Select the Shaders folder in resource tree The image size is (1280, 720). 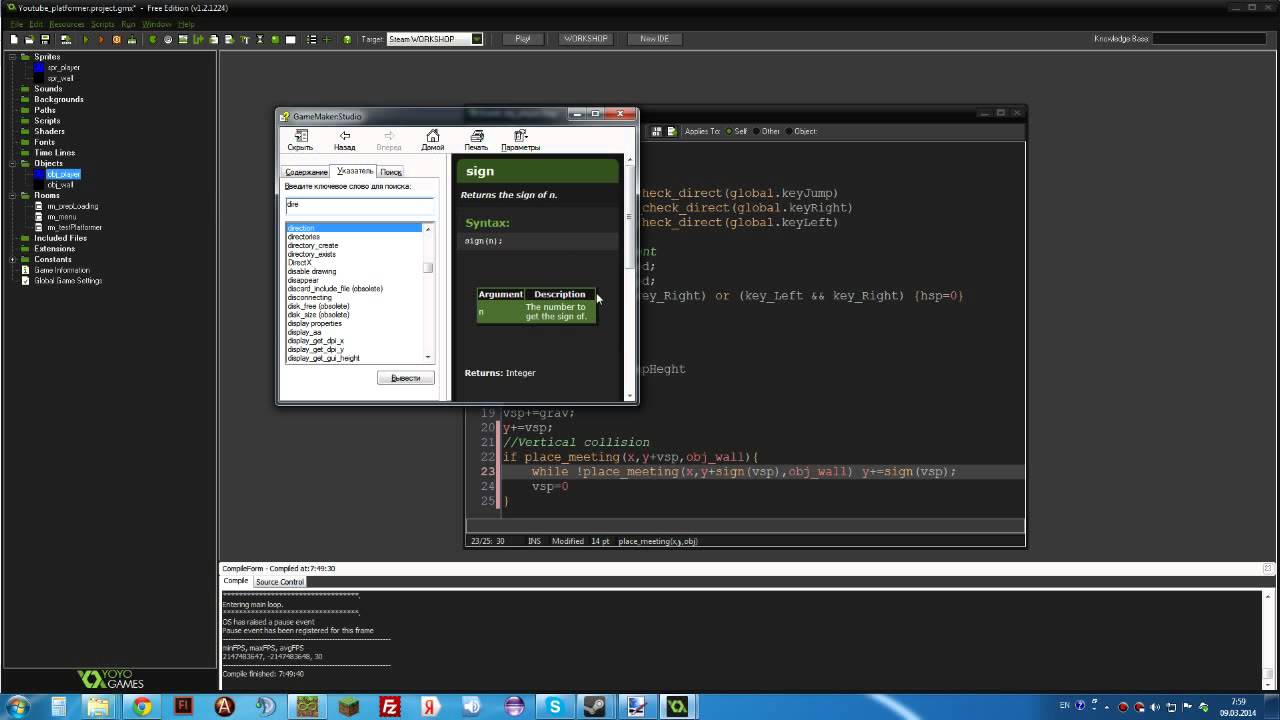pyautogui.click(x=49, y=131)
